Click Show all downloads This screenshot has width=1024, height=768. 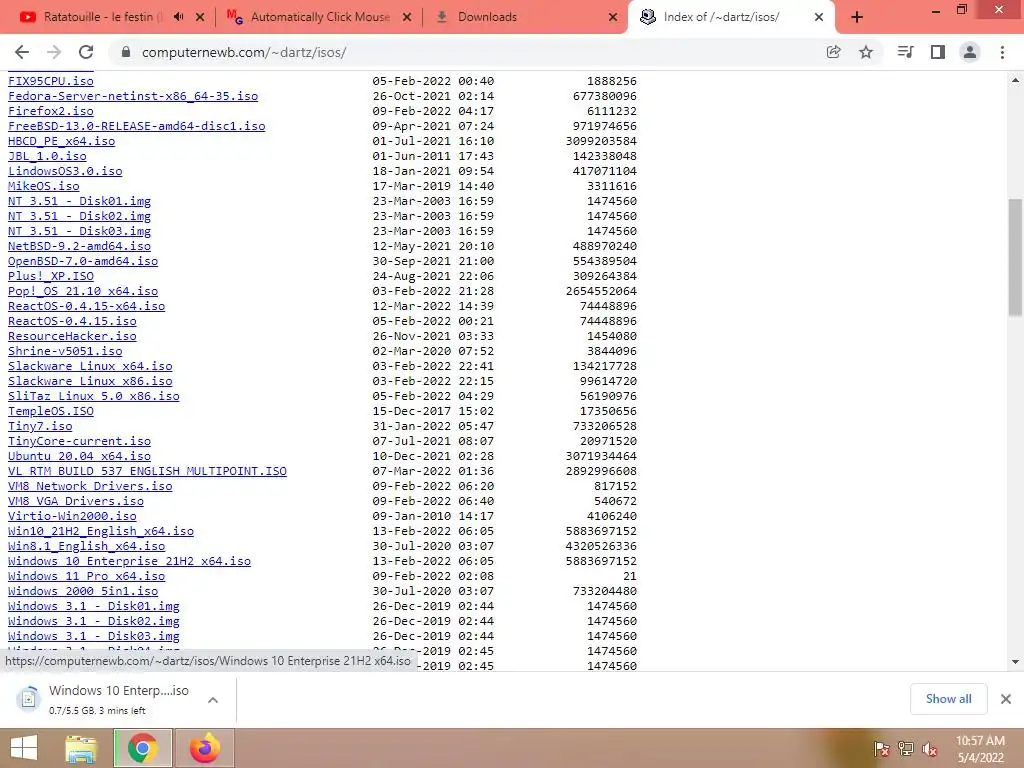(x=948, y=699)
